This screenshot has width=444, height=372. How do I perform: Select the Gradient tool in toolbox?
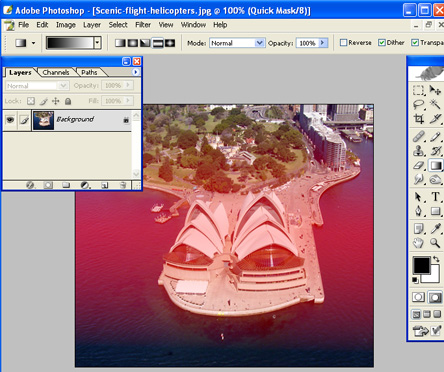[435, 165]
